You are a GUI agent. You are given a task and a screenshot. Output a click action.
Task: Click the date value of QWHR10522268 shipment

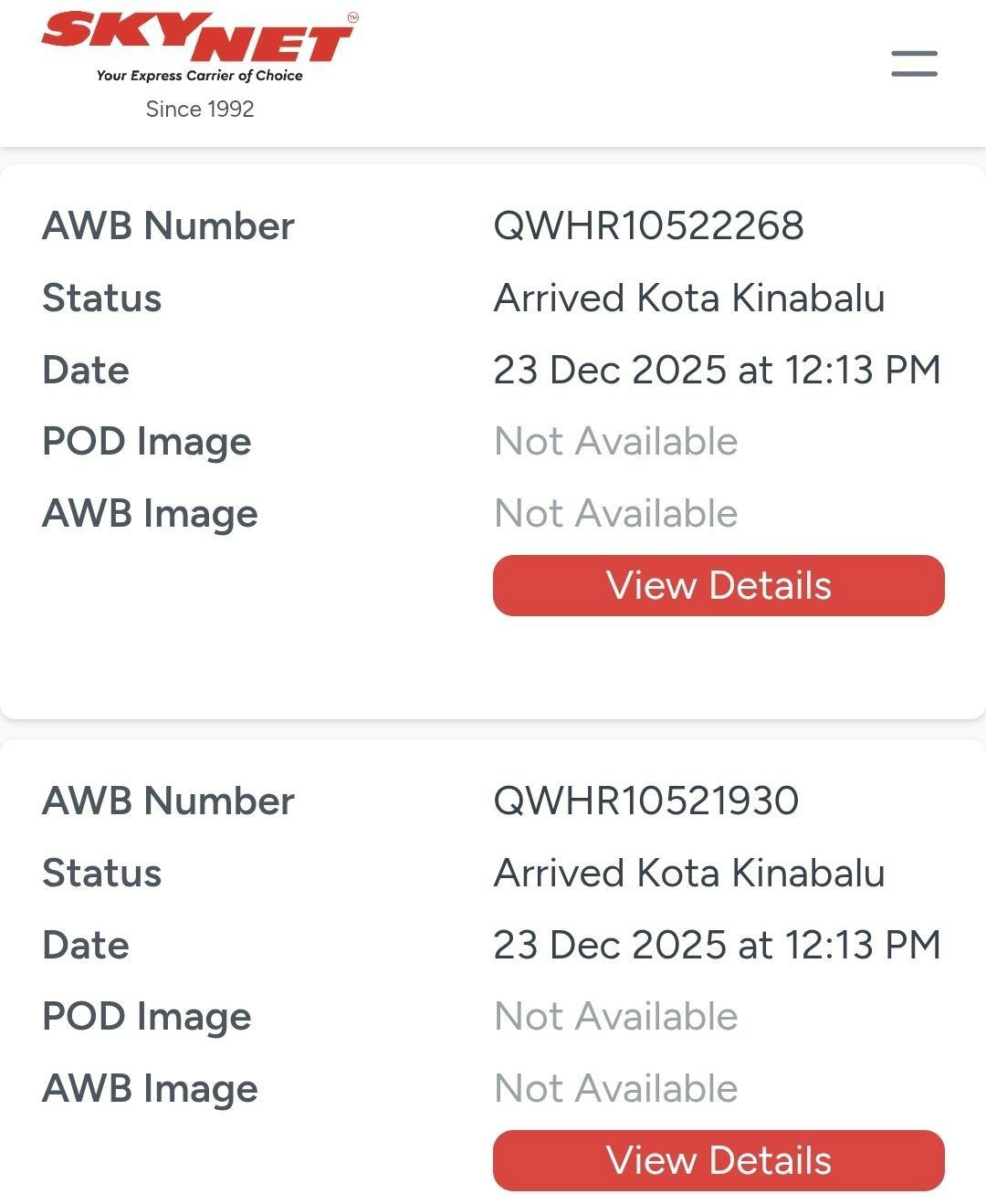click(x=717, y=370)
